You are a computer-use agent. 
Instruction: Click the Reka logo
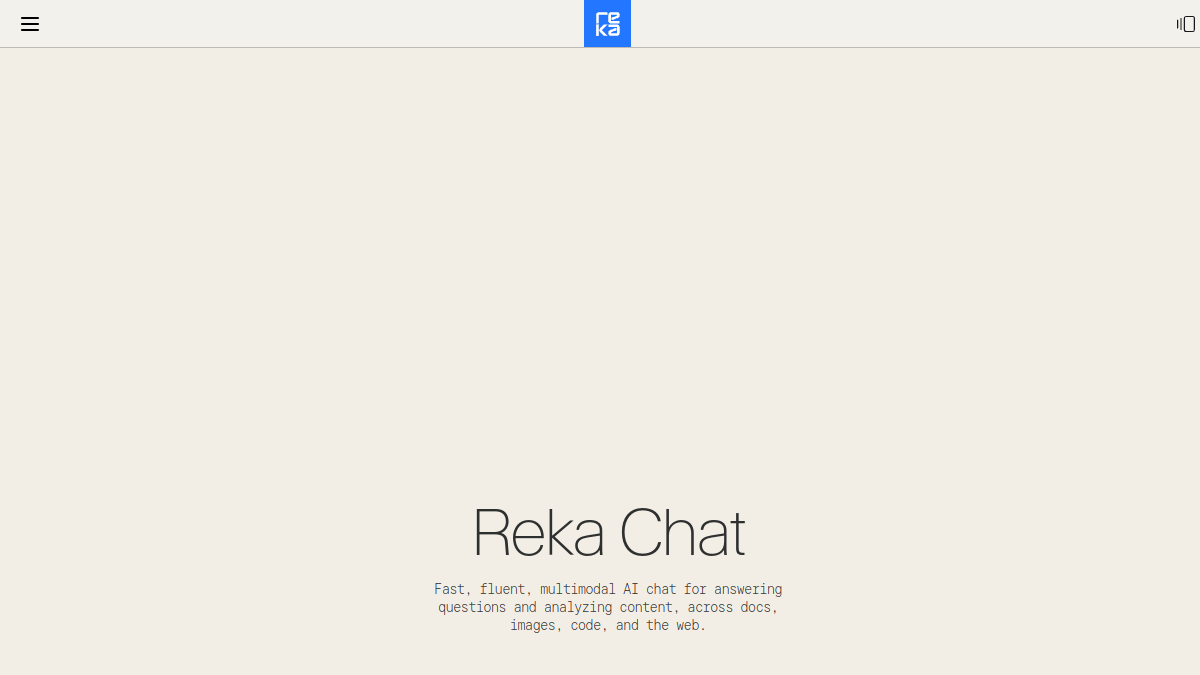607,23
